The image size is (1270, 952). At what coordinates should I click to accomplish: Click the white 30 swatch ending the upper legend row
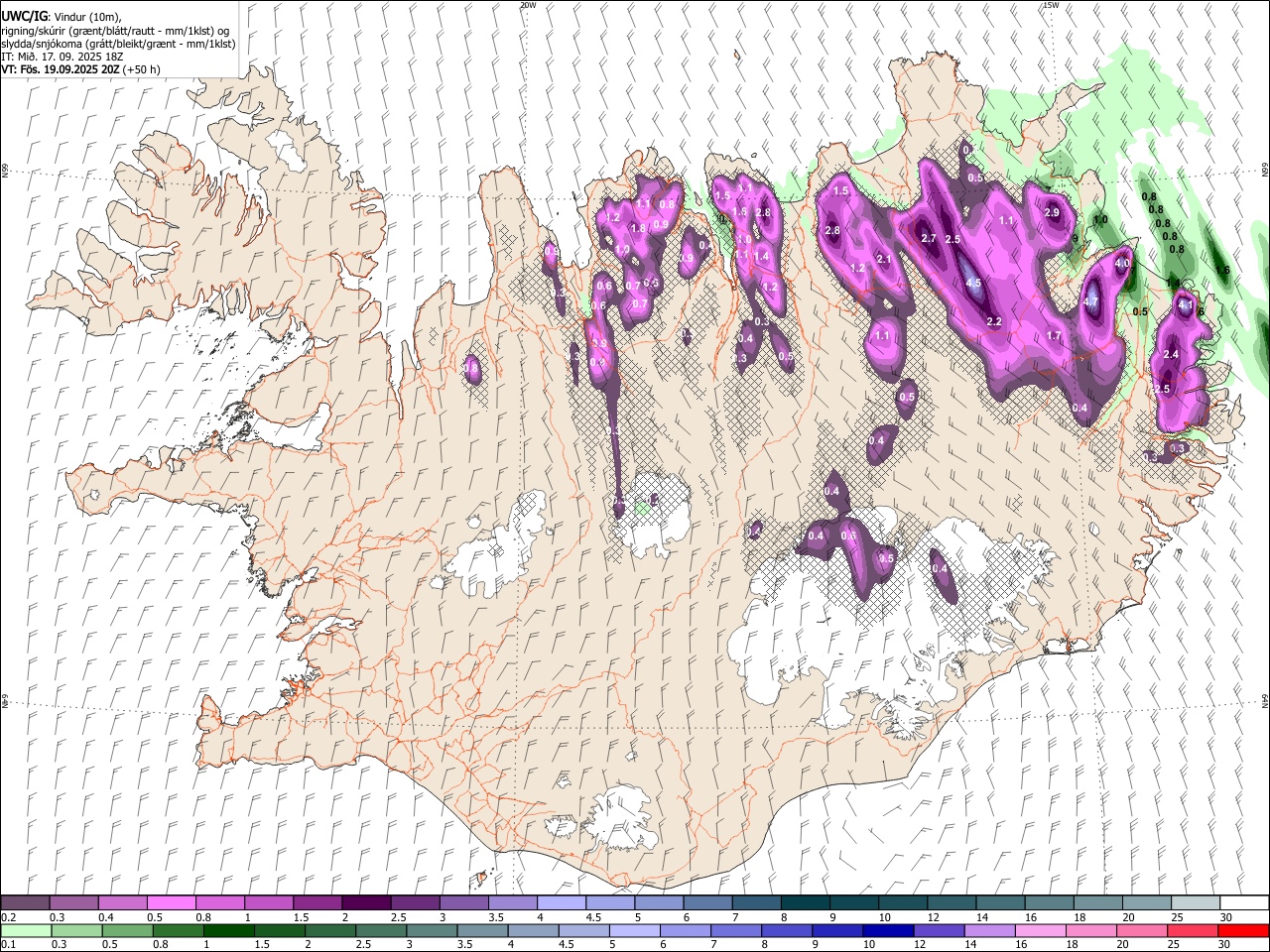[x=1244, y=902]
